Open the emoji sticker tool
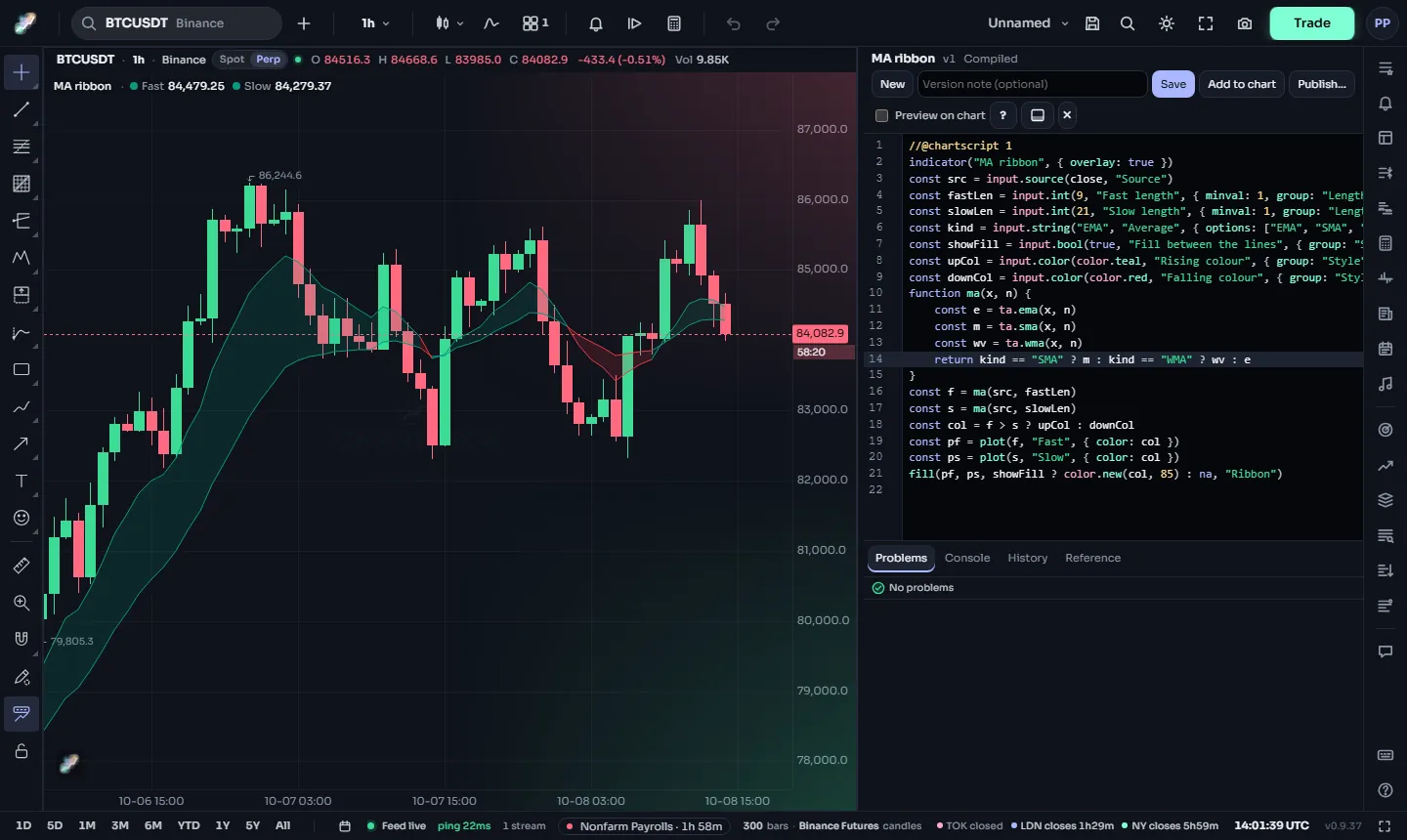Screen dimensions: 1407x840 click(21, 518)
